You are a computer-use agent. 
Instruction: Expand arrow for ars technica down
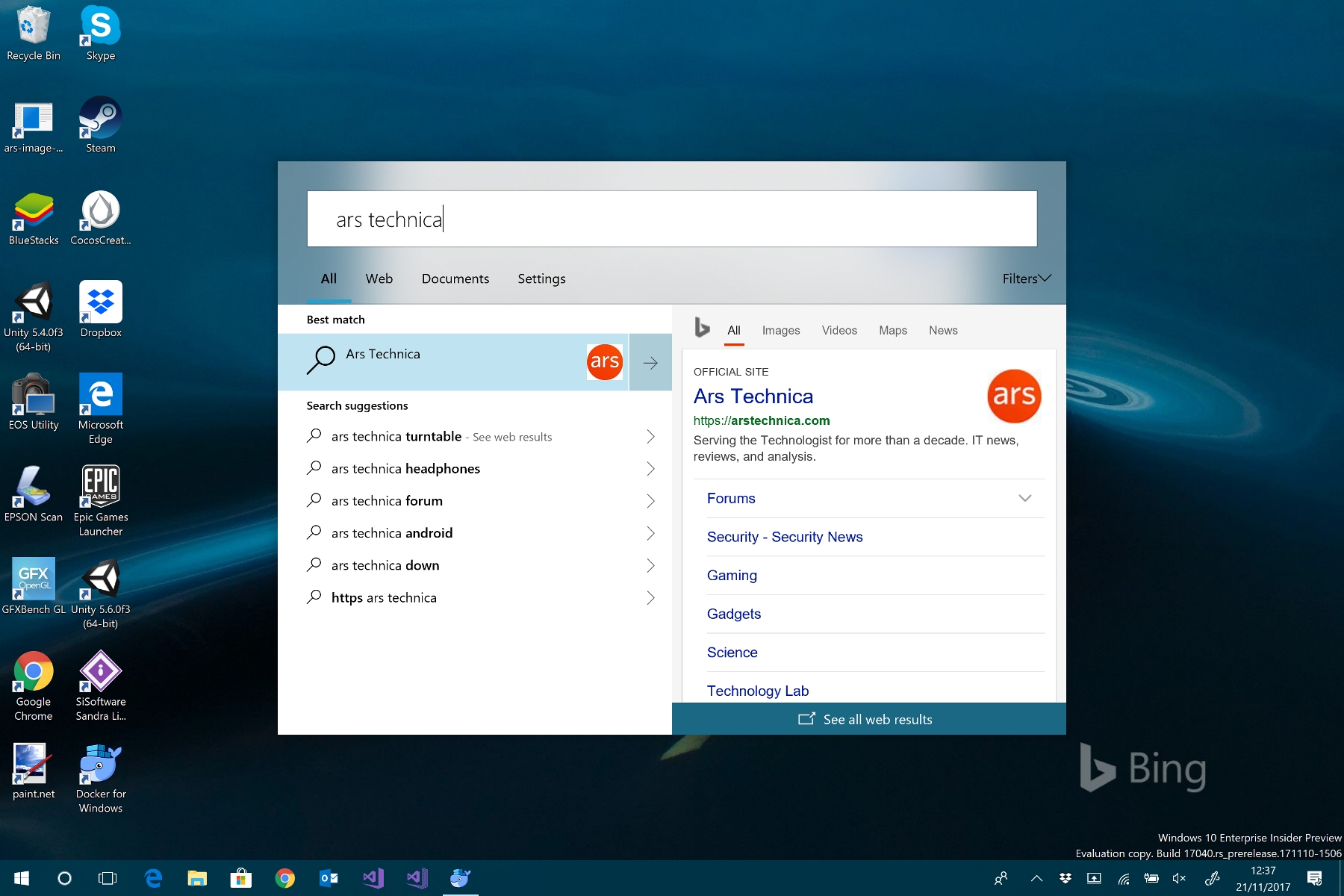650,565
